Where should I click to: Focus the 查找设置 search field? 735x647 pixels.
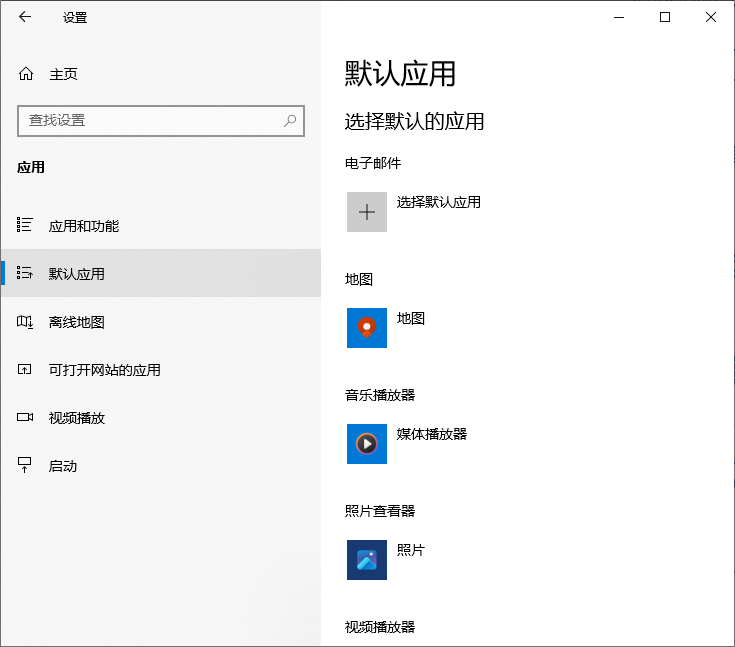161,121
